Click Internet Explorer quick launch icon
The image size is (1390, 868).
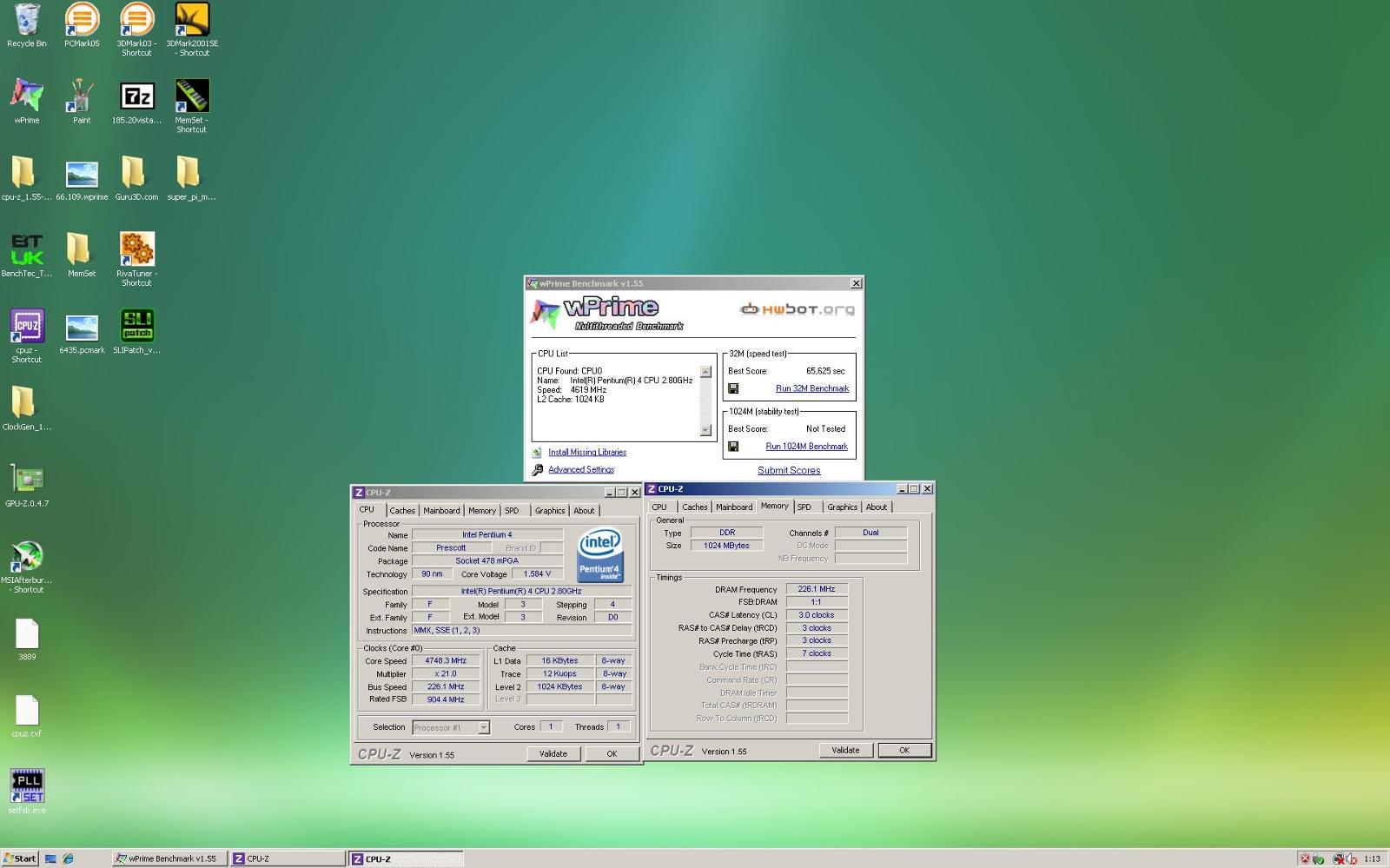[x=68, y=858]
